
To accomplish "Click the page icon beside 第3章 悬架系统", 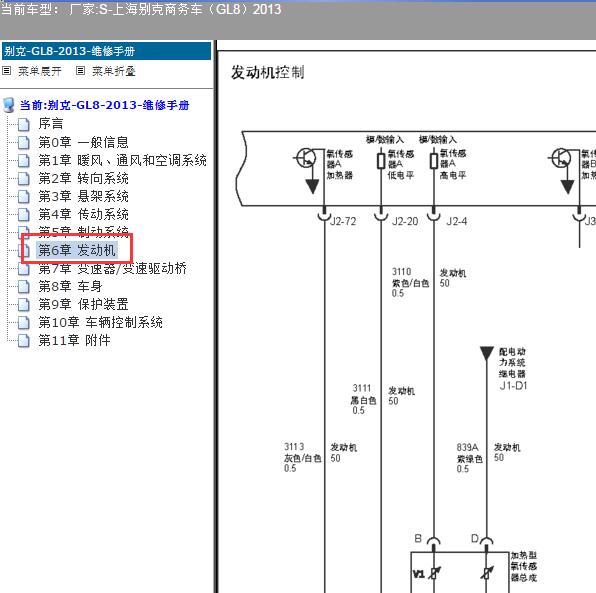I will (24, 197).
